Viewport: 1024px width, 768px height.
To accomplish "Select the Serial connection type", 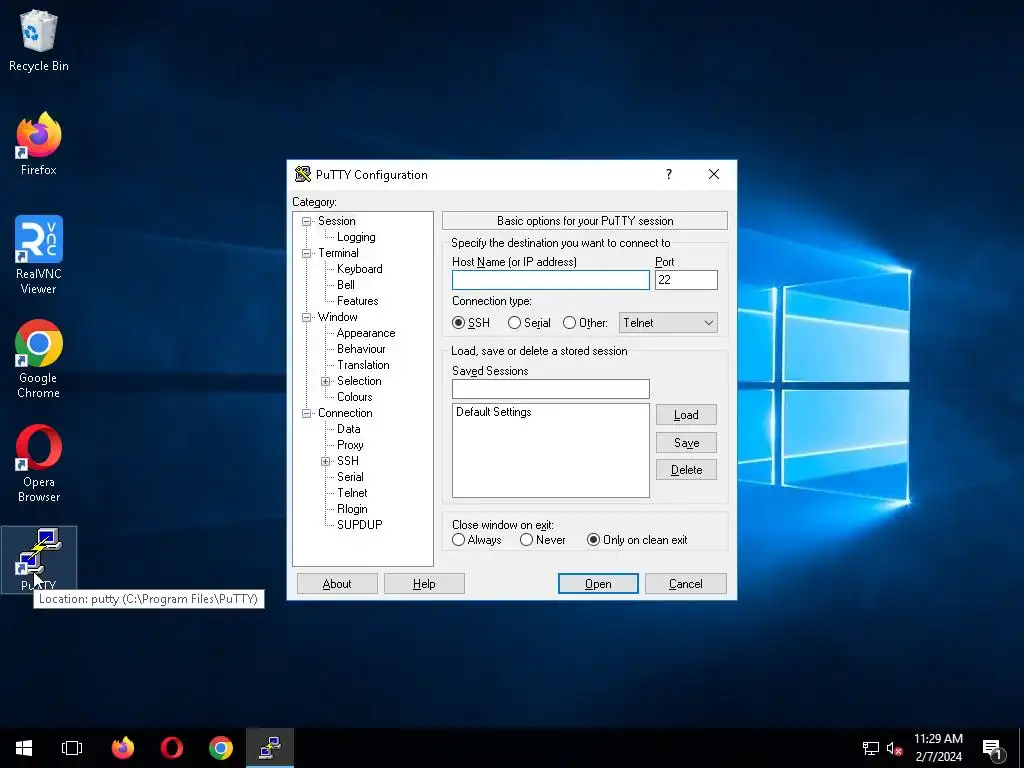I will click(x=529, y=323).
